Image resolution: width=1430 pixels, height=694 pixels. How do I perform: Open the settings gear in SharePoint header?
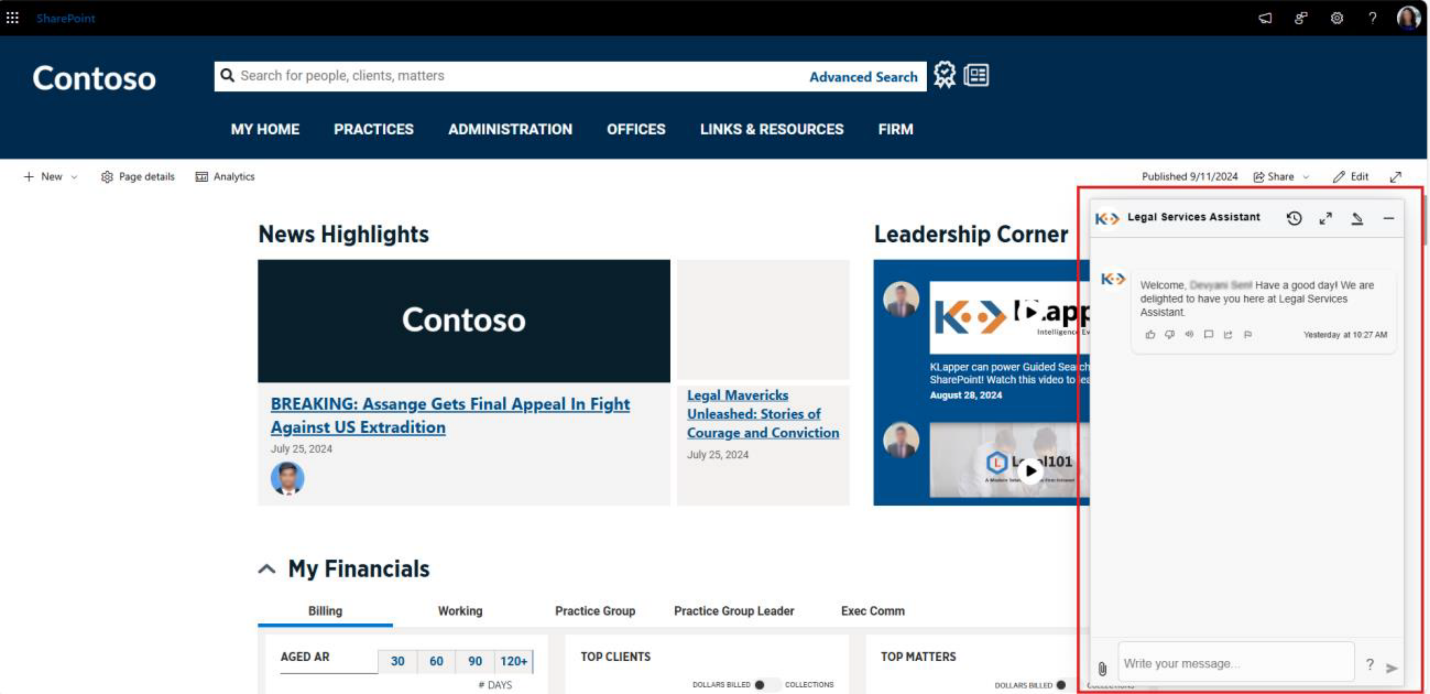[x=1337, y=18]
